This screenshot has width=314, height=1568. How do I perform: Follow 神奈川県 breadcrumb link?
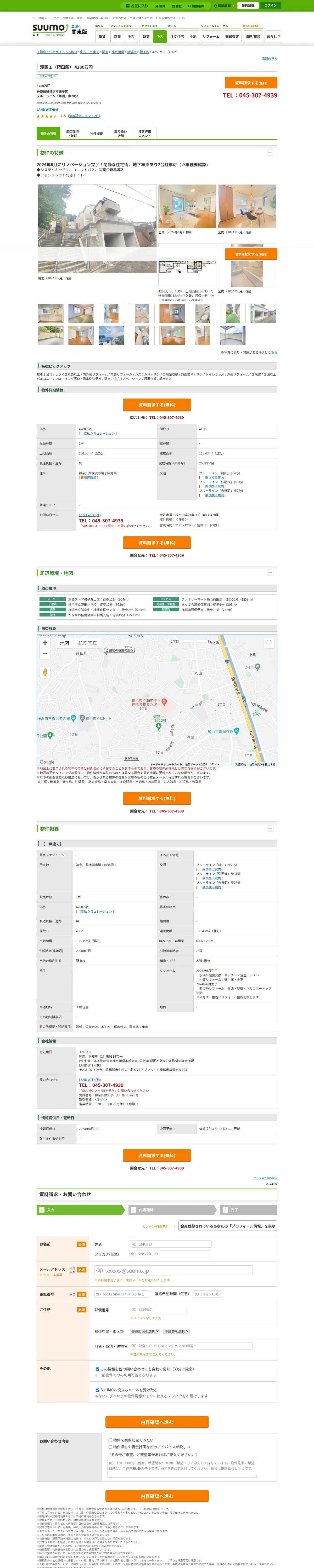(118, 52)
